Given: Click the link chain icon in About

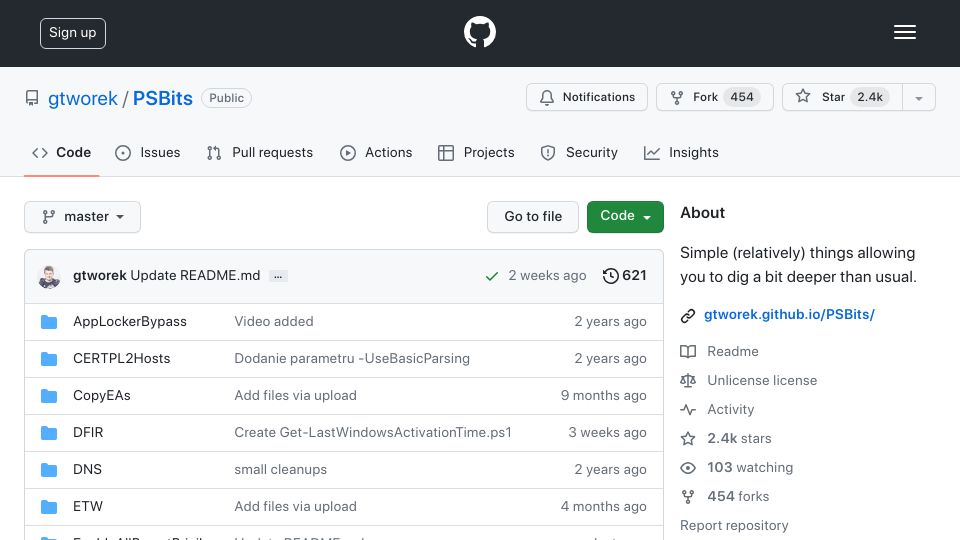Looking at the screenshot, I should pos(688,315).
